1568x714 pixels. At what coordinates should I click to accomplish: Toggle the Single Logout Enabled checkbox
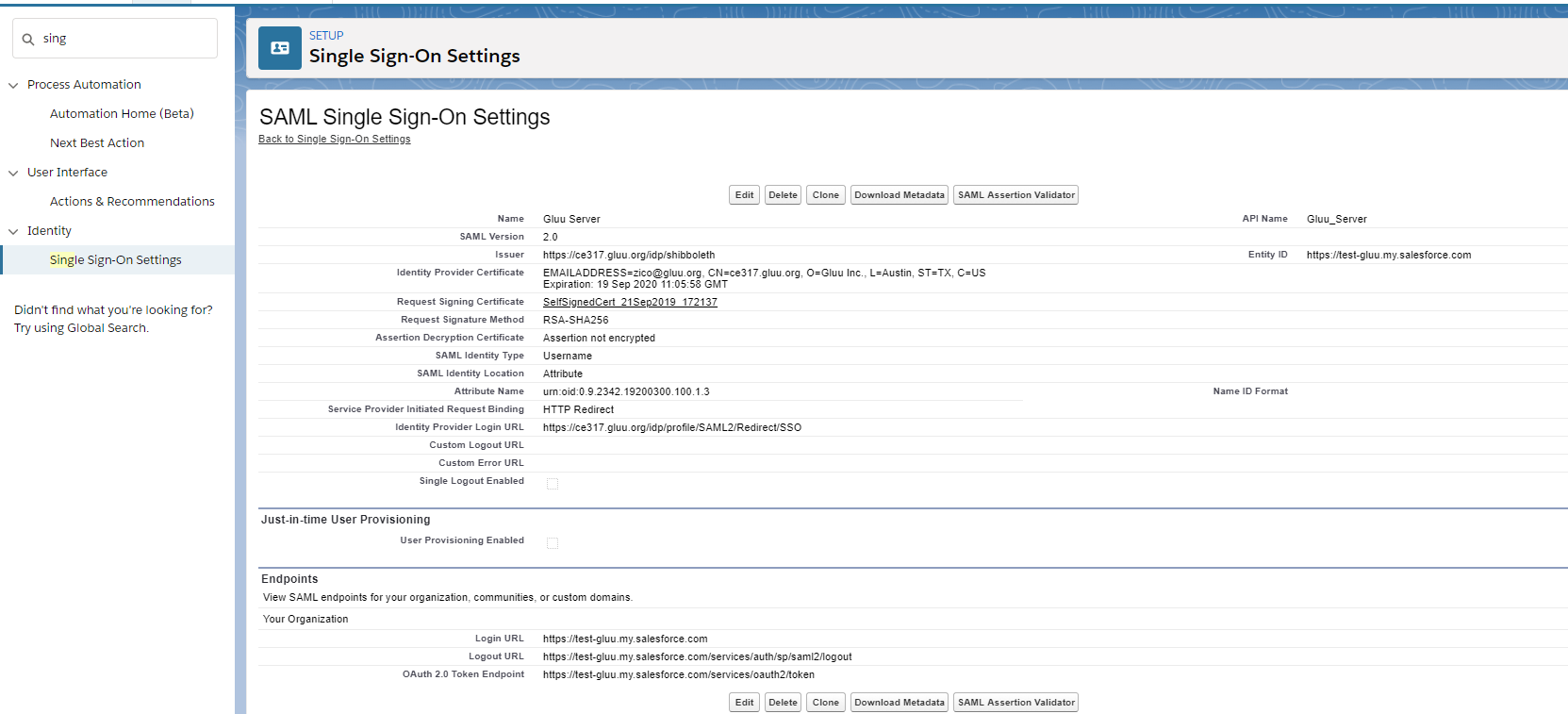[x=553, y=484]
